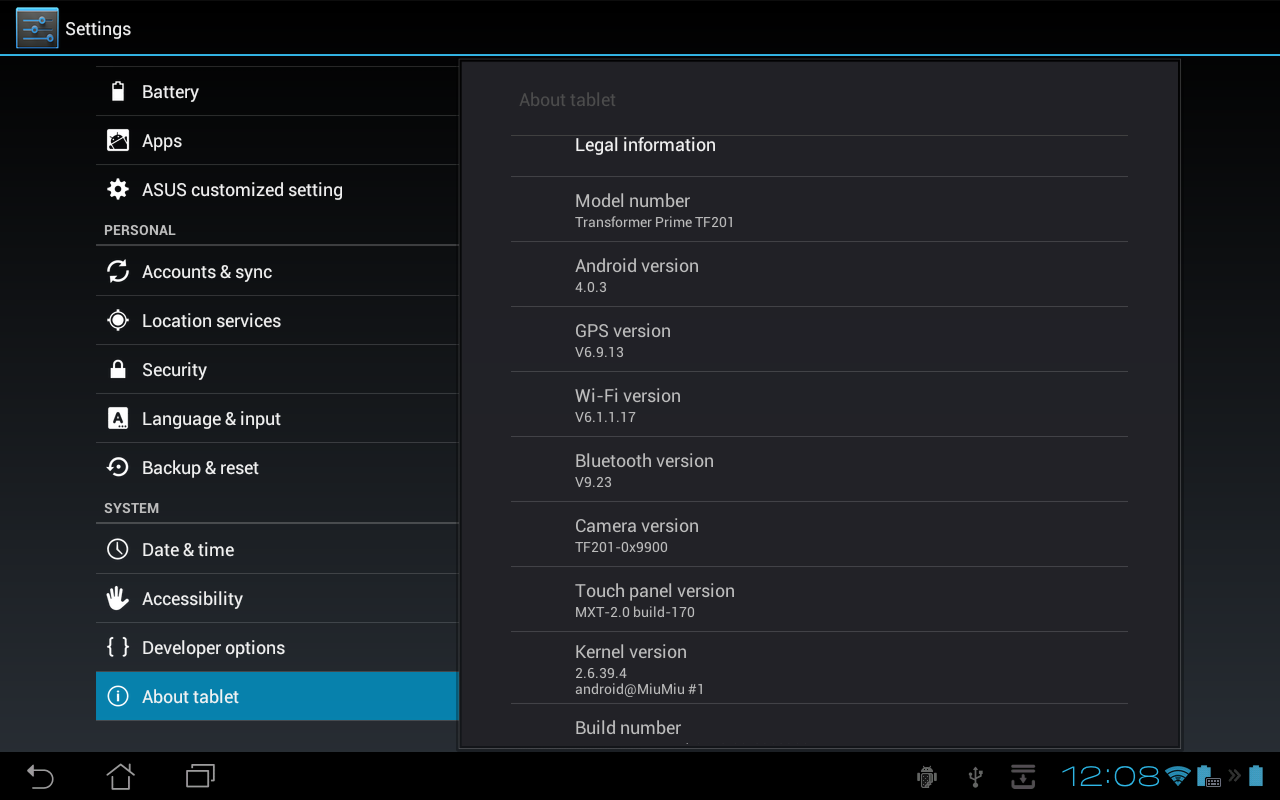Go back with the back arrow
The width and height of the screenshot is (1280, 800).
pyautogui.click(x=40, y=776)
